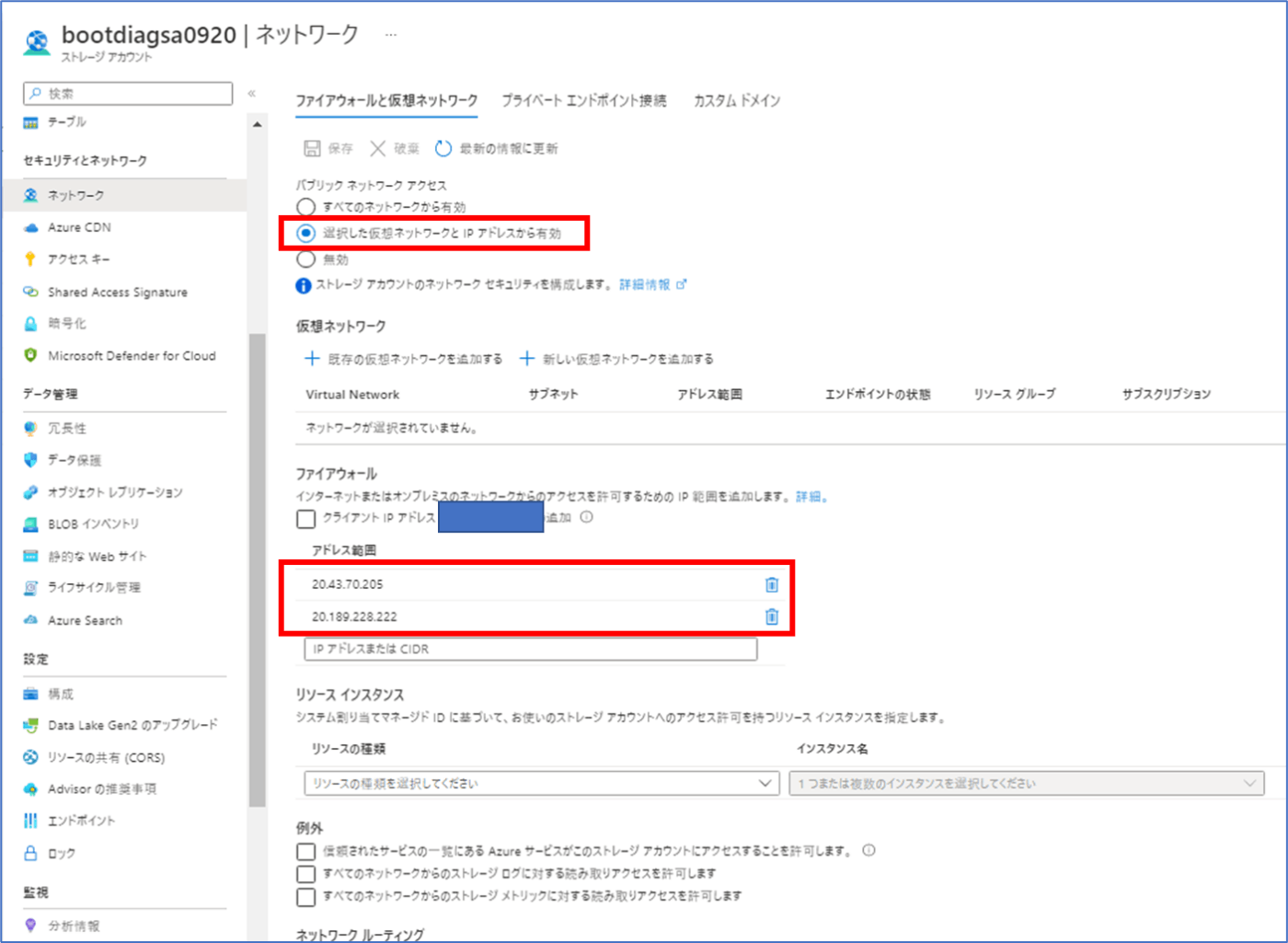The height and width of the screenshot is (943, 1288).
Task: Select すべてのネットワークから有効 radio option
Action: pos(306,207)
